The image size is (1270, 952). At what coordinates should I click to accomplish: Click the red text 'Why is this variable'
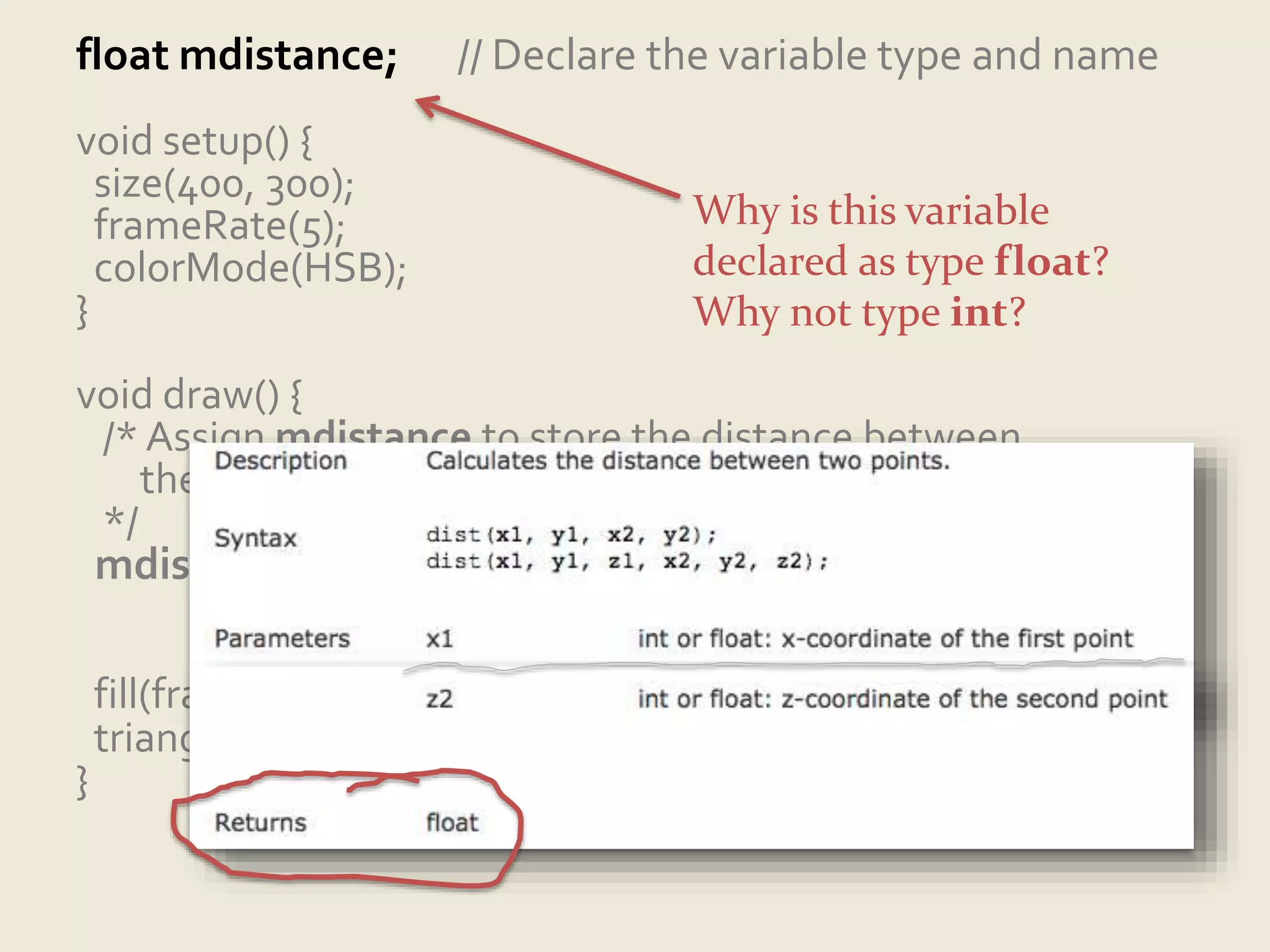point(871,211)
